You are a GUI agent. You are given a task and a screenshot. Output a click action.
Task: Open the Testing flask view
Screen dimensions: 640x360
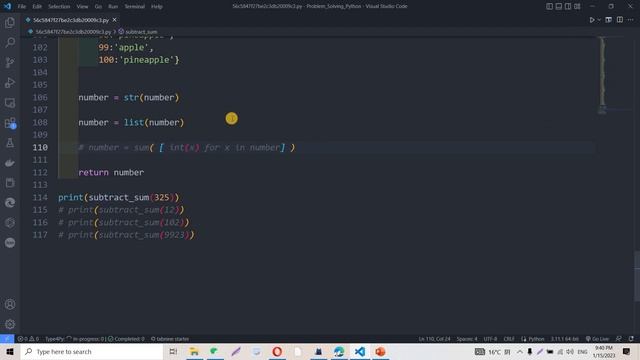(10, 143)
